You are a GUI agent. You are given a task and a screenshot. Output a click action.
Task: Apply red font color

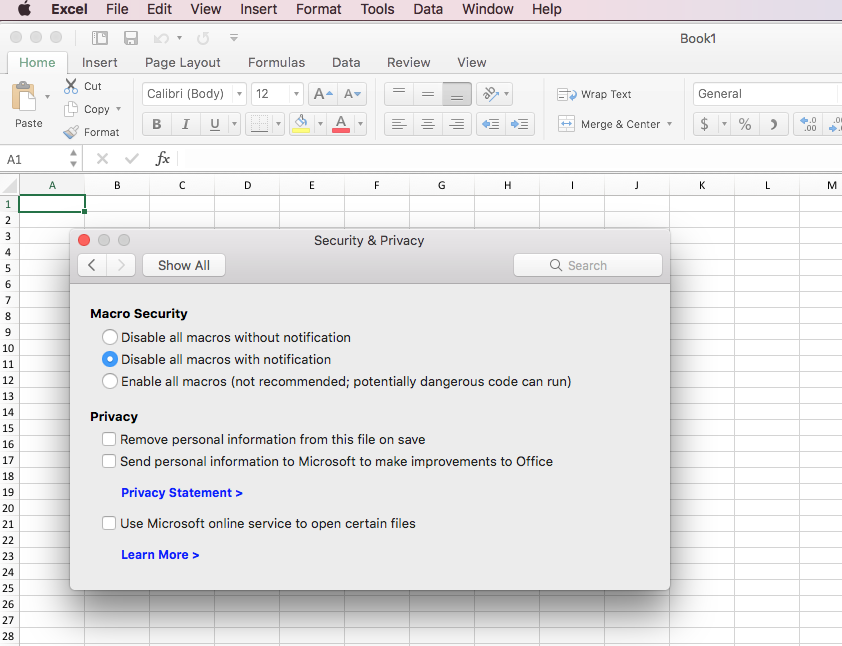click(342, 124)
